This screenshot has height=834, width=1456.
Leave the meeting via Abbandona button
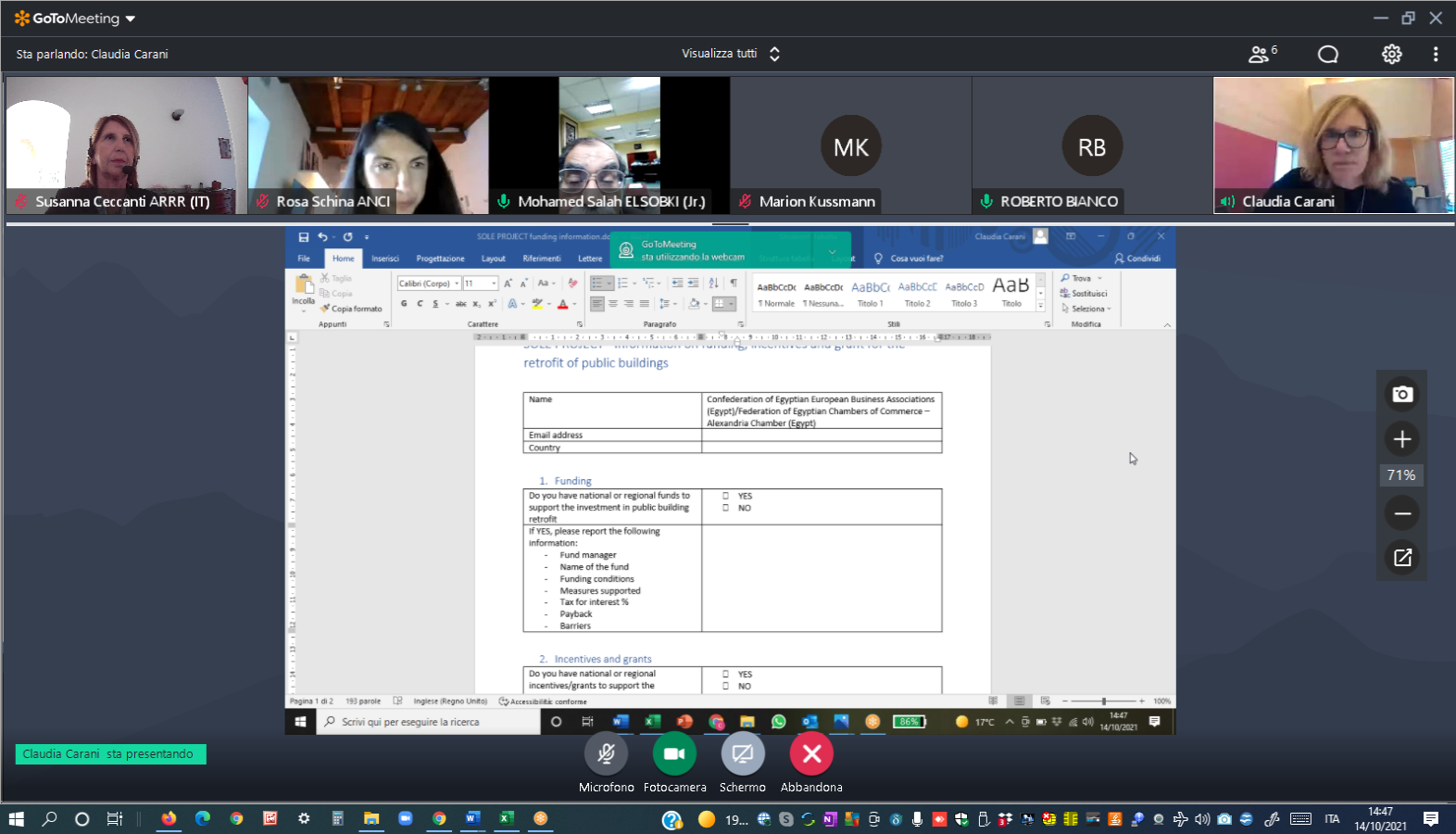[x=811, y=754]
